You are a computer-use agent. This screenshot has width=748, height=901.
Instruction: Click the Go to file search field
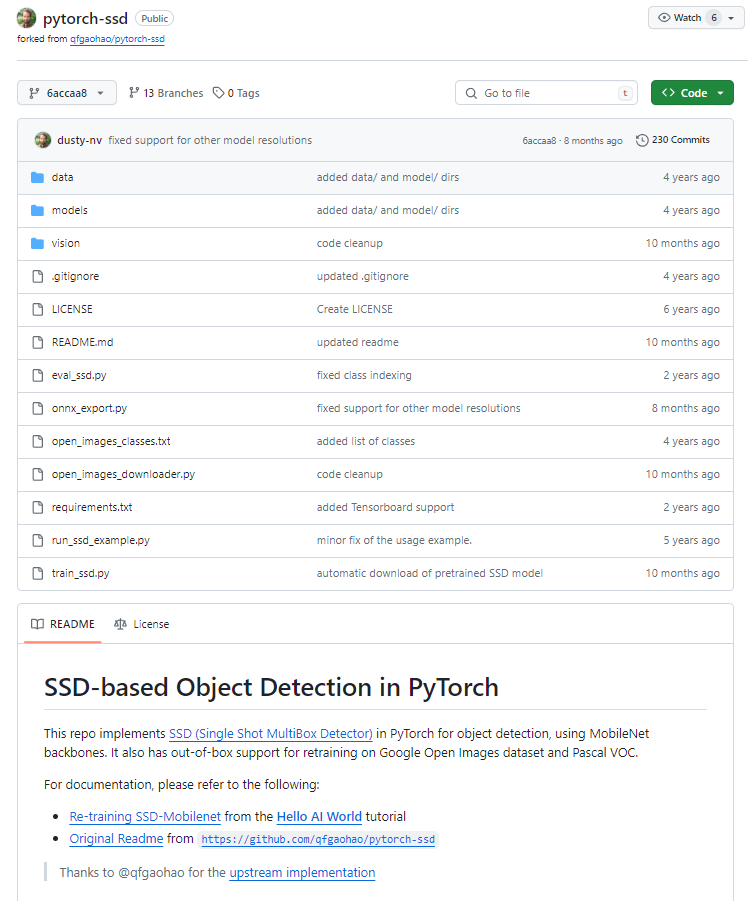[x=546, y=93]
